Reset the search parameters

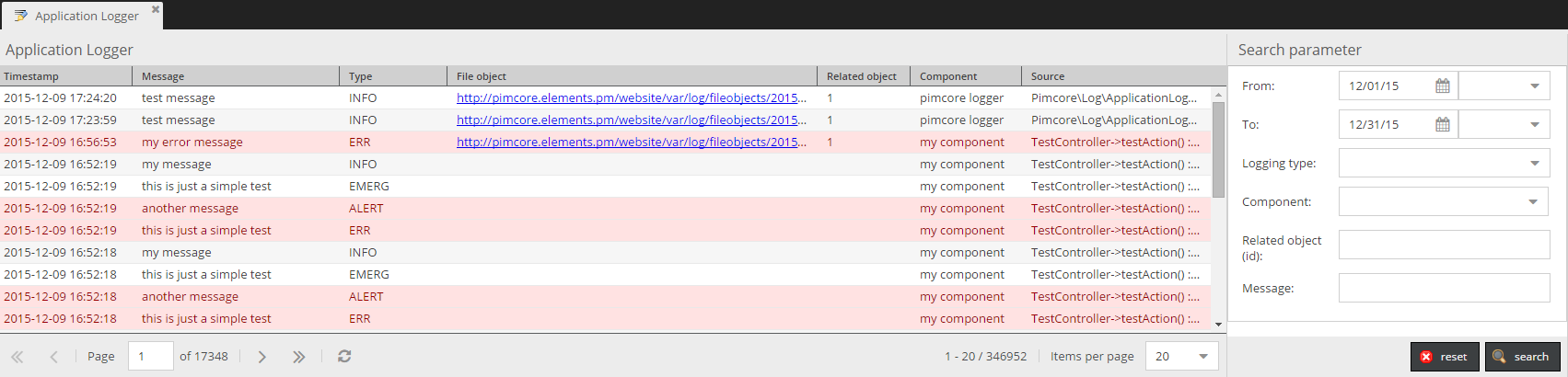(x=1444, y=357)
